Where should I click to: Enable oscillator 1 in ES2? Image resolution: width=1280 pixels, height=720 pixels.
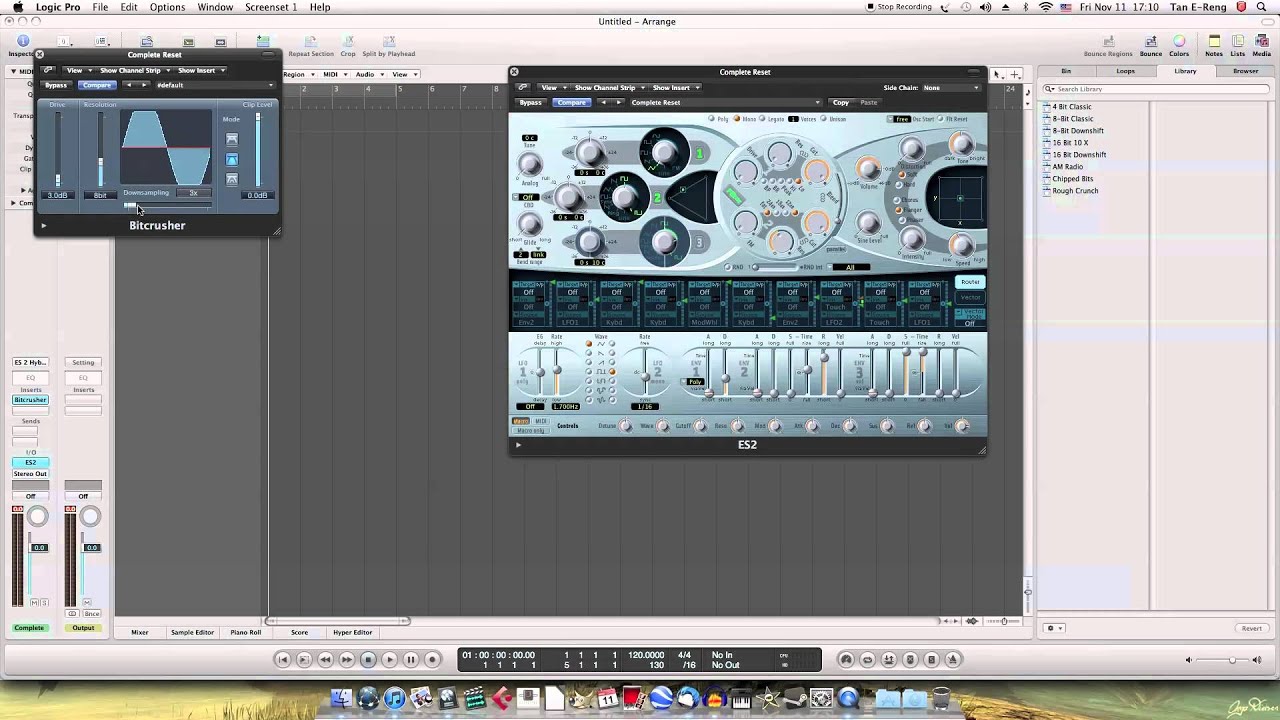click(699, 153)
